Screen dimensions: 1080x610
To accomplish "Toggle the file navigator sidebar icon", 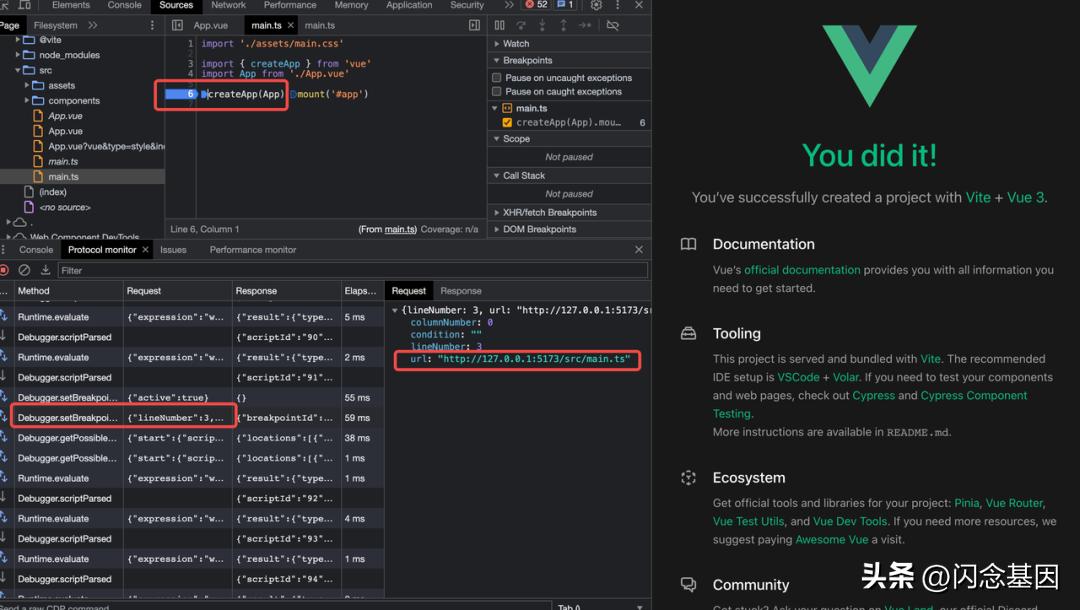I will tap(177, 25).
